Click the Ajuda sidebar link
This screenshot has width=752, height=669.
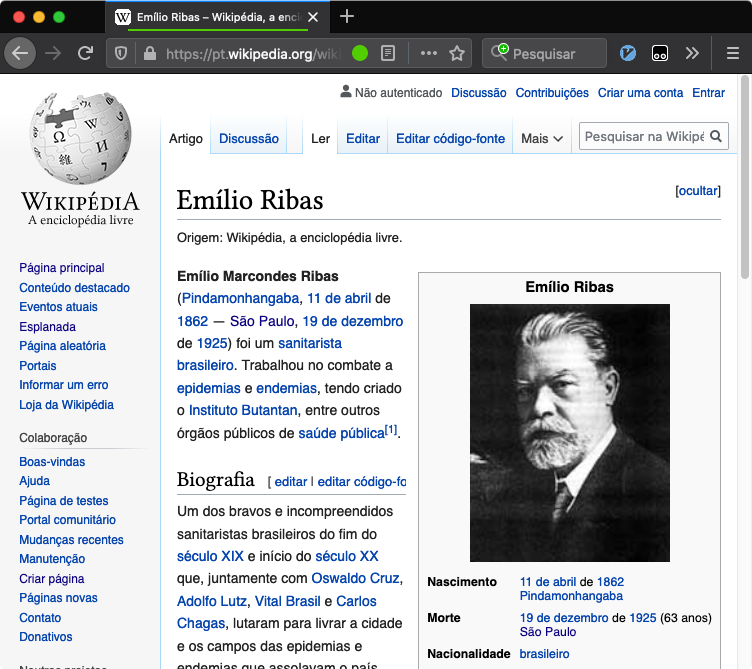[x=35, y=481]
